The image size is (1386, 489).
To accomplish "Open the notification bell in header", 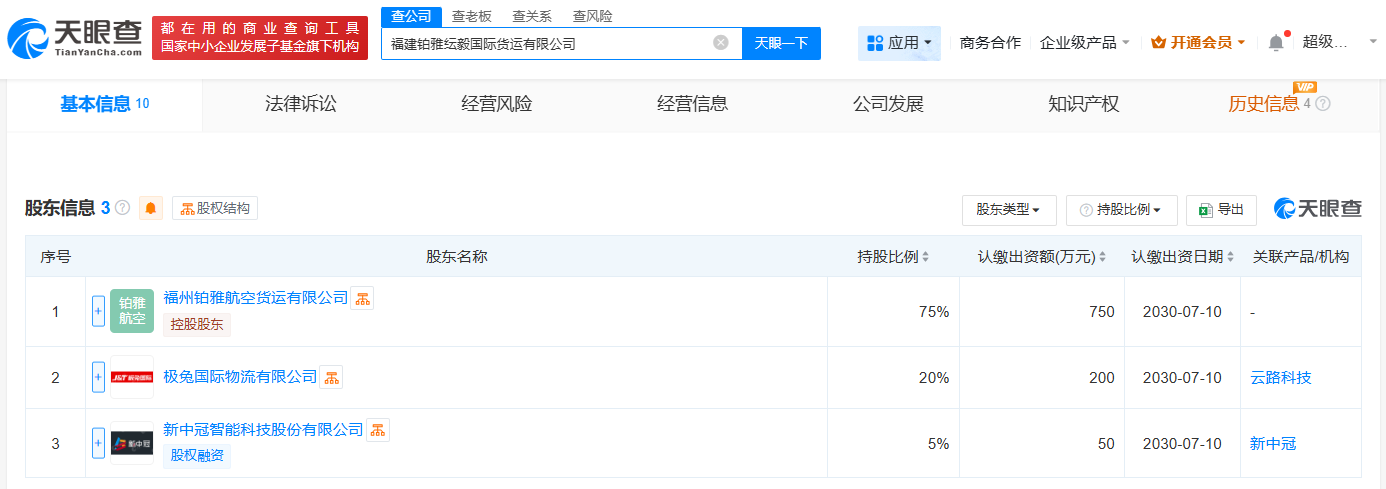I will 1275,43.
